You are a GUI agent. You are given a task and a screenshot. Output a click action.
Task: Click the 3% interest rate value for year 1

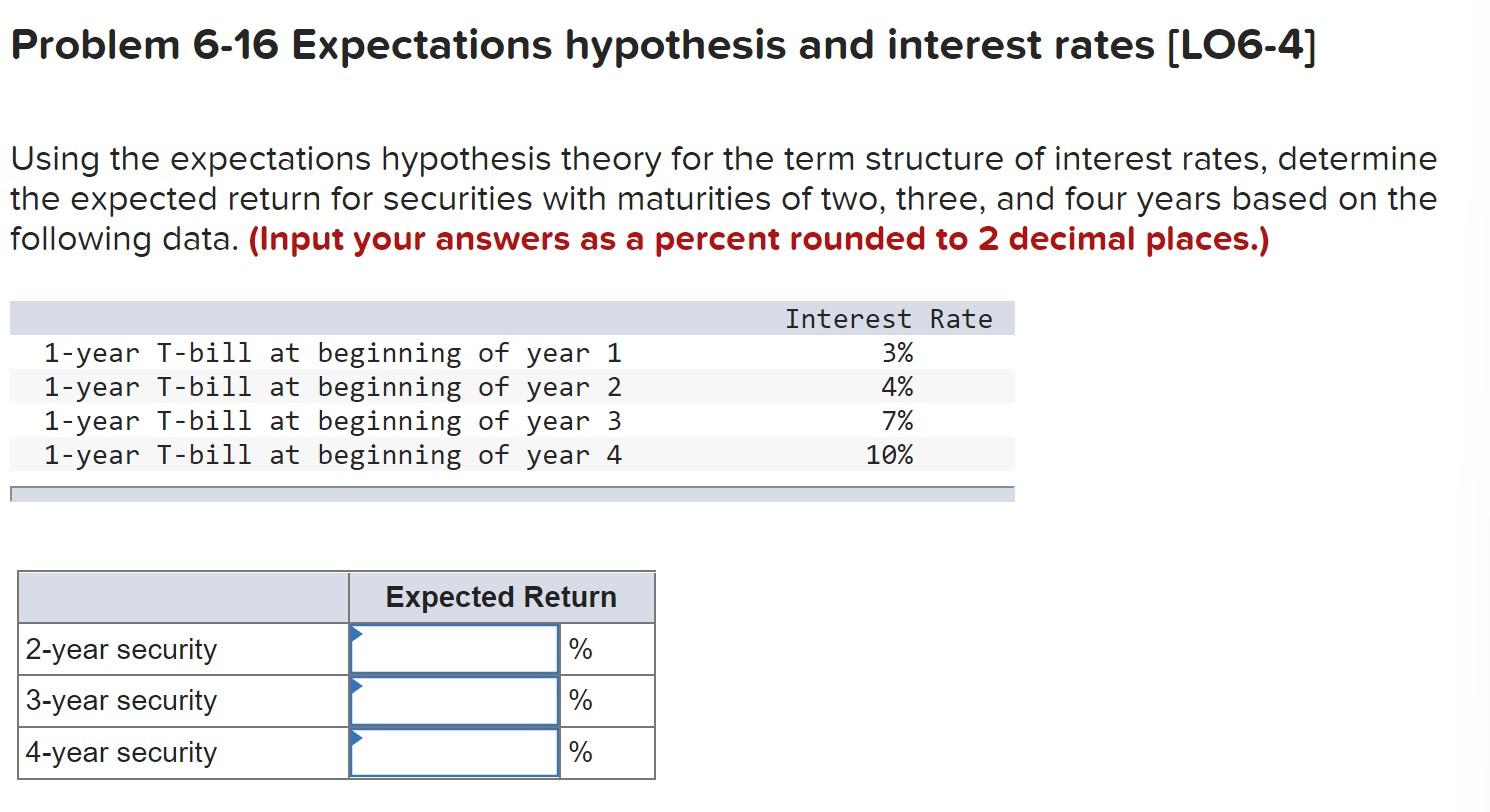pos(898,352)
